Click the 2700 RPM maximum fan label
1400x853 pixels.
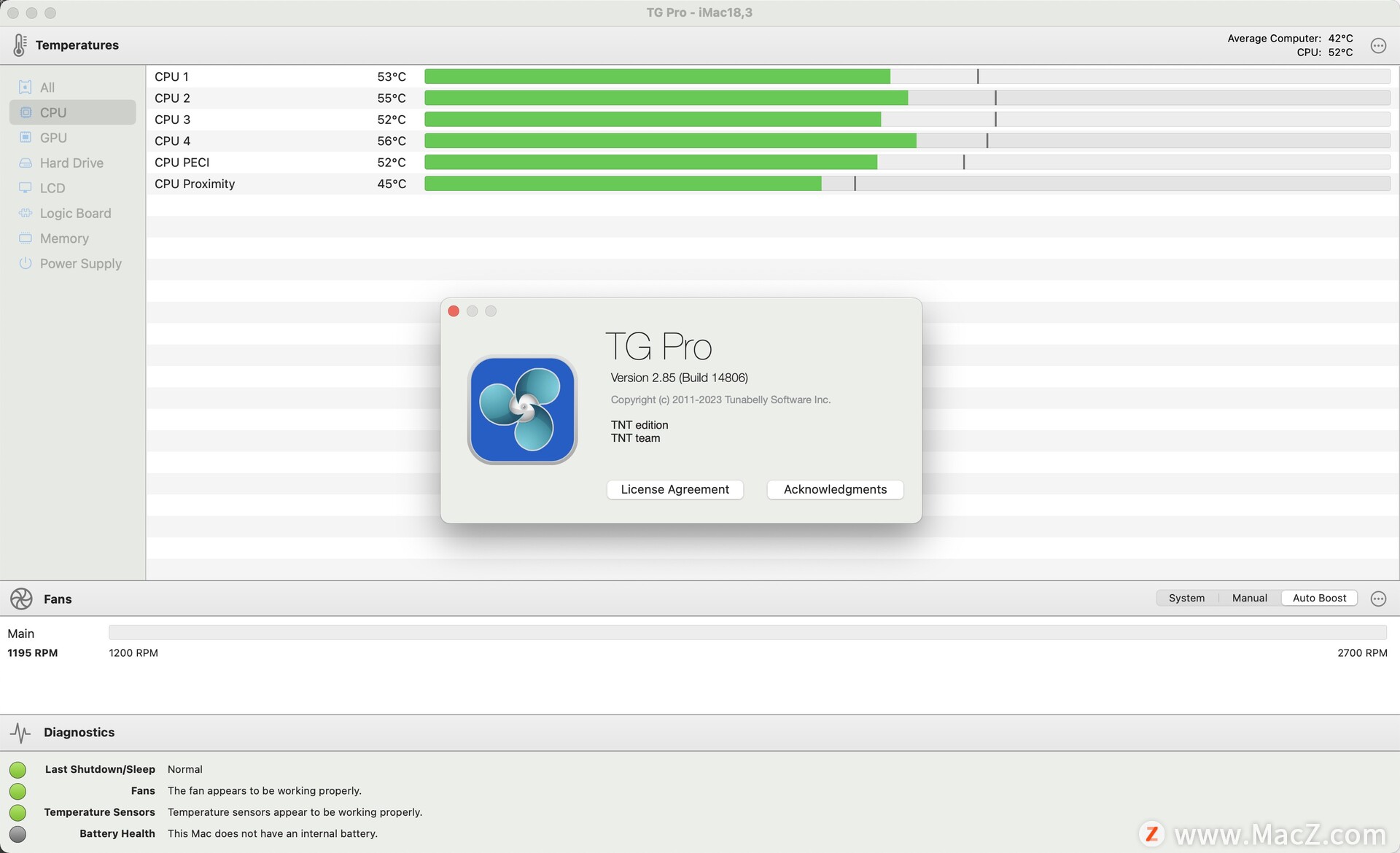(1362, 653)
